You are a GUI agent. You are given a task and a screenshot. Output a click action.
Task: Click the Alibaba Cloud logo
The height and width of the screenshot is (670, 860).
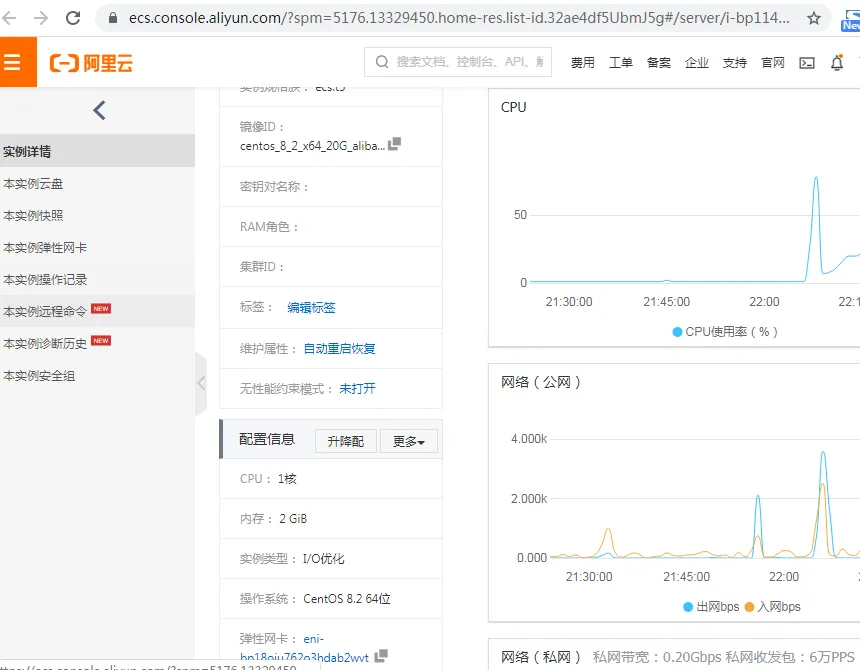click(92, 63)
